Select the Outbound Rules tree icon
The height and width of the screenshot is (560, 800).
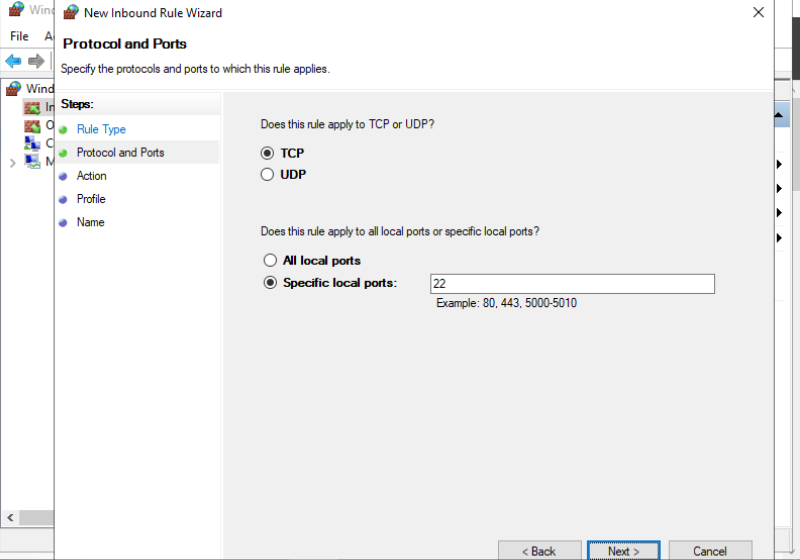[32, 125]
